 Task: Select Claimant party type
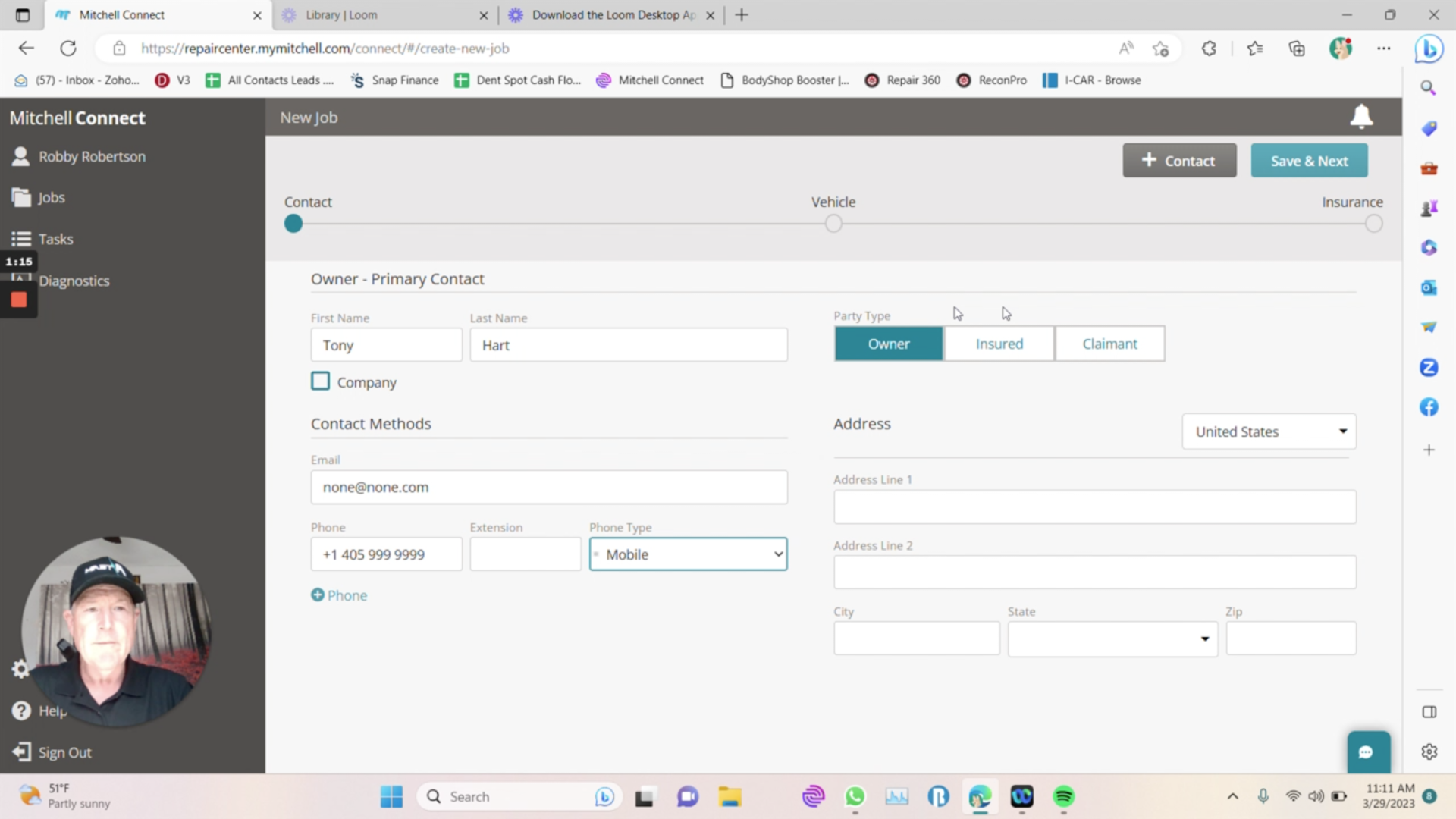click(1109, 344)
